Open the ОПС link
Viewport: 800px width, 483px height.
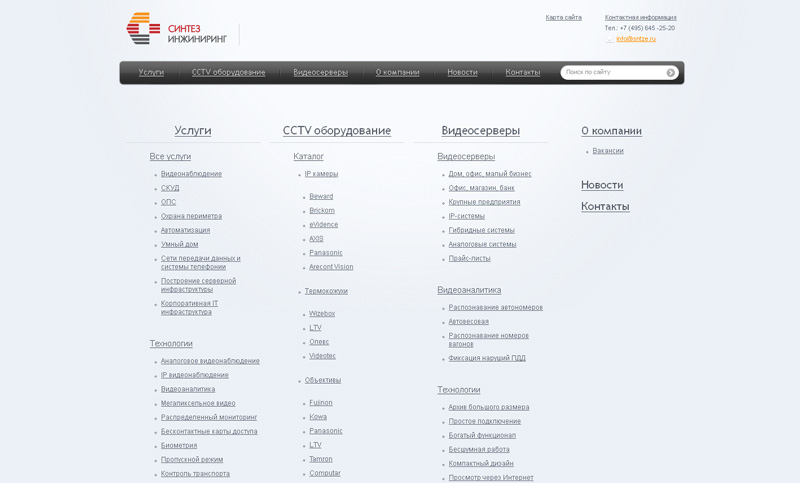(x=168, y=202)
